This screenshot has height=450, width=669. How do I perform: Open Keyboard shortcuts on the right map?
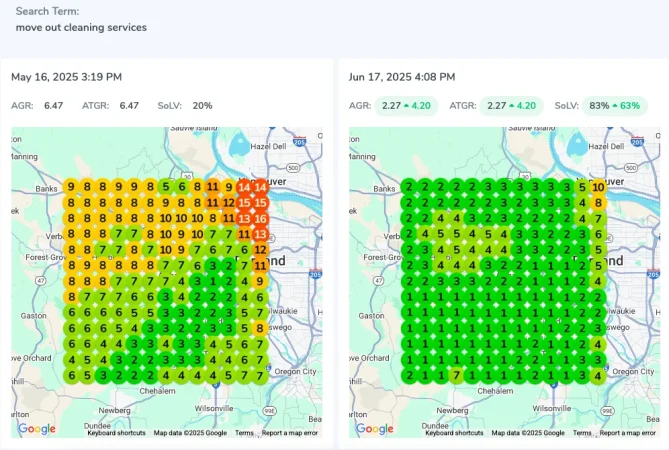(x=454, y=433)
